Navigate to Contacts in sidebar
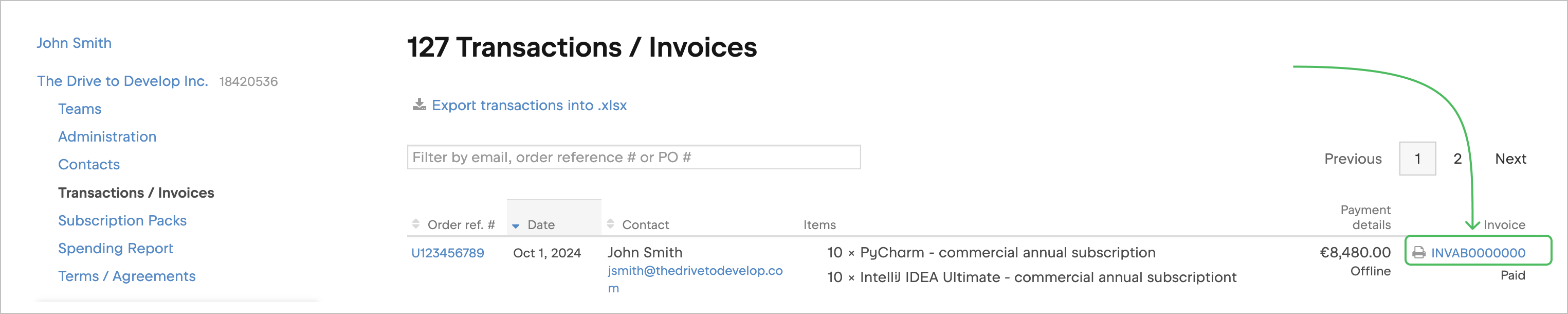The image size is (1568, 314). pyautogui.click(x=89, y=165)
